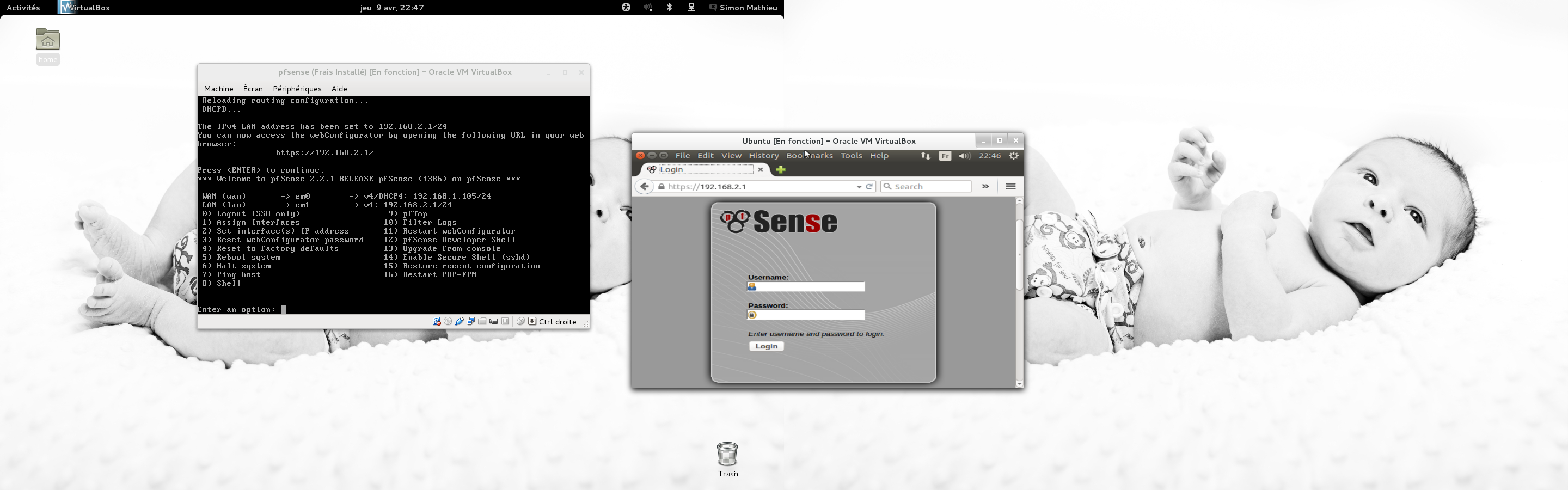Click the scrollbar down arrow in Firefox
Image resolution: width=1568 pixels, height=490 pixels.
pos(1020,384)
